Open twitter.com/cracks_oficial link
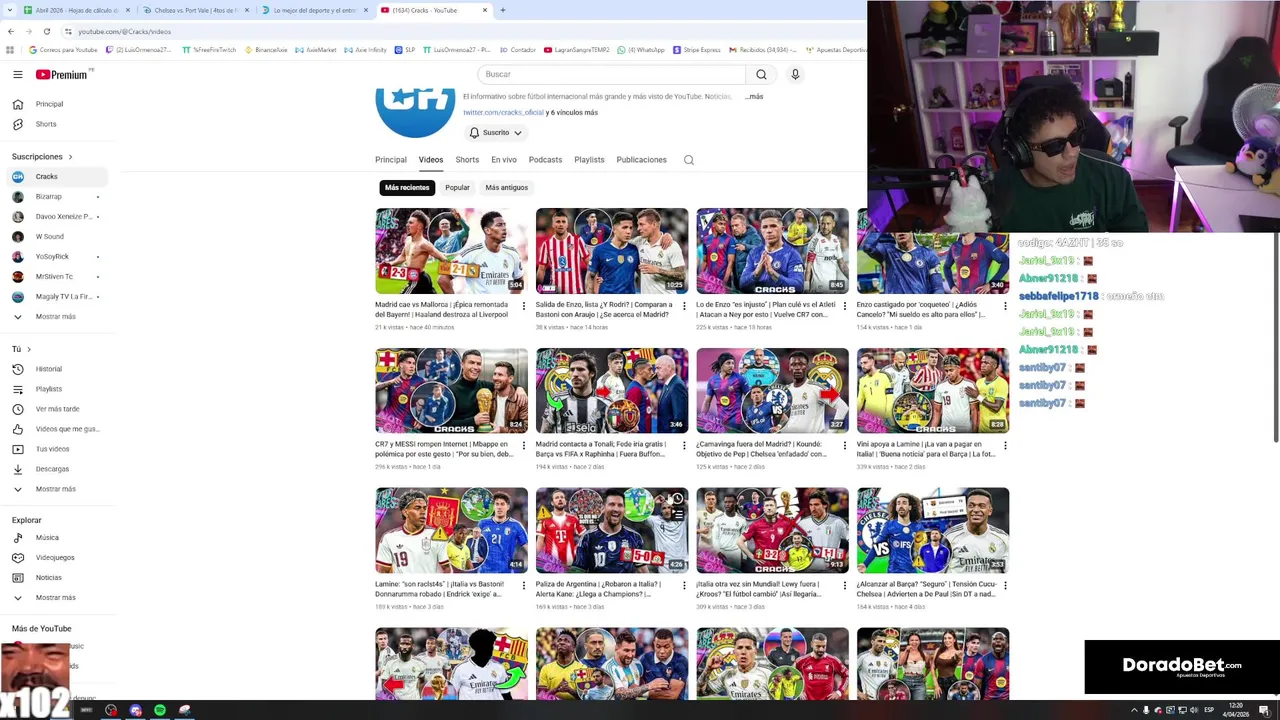The image size is (1280, 720). tap(503, 113)
